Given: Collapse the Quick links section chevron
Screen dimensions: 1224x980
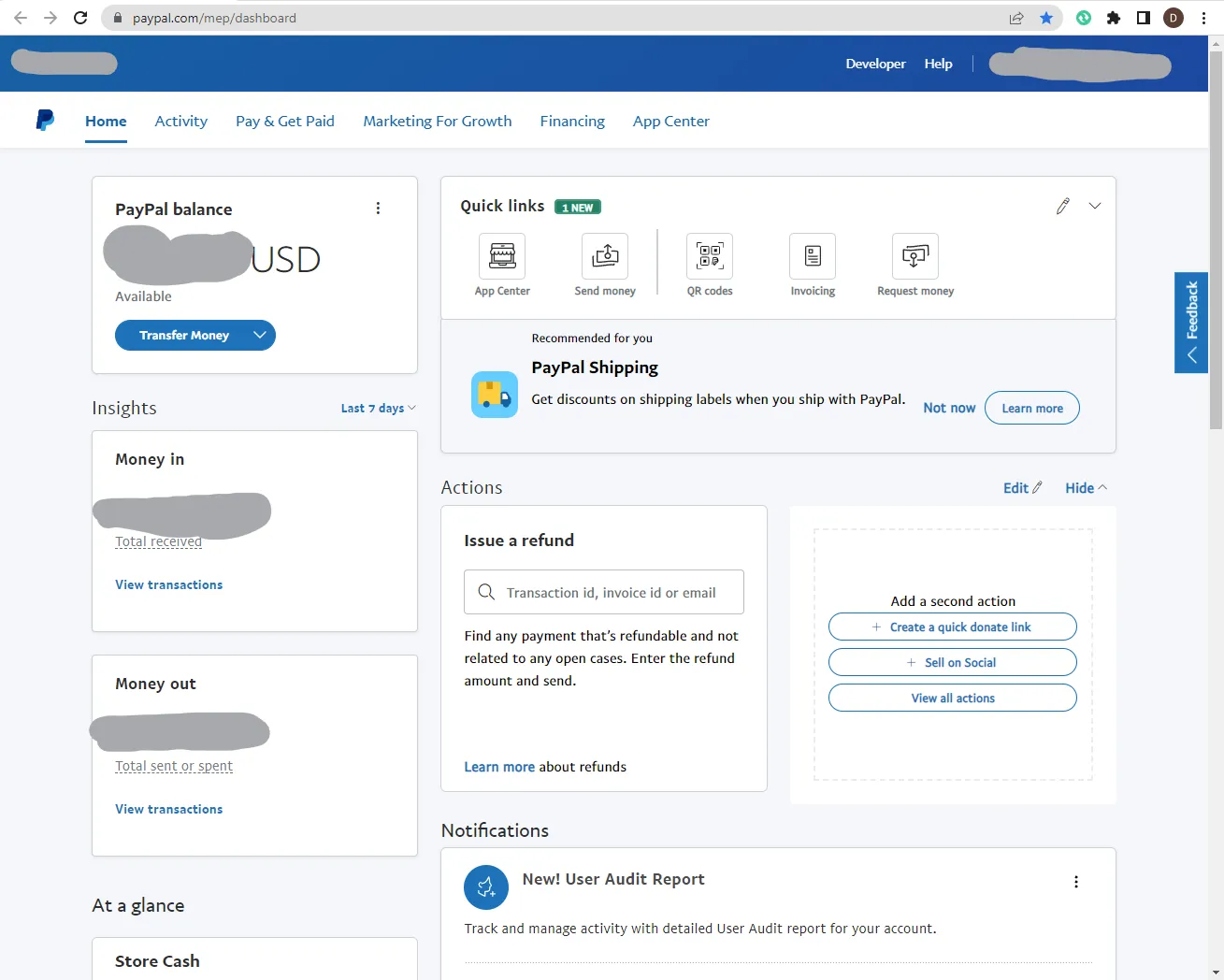Looking at the screenshot, I should [x=1095, y=206].
